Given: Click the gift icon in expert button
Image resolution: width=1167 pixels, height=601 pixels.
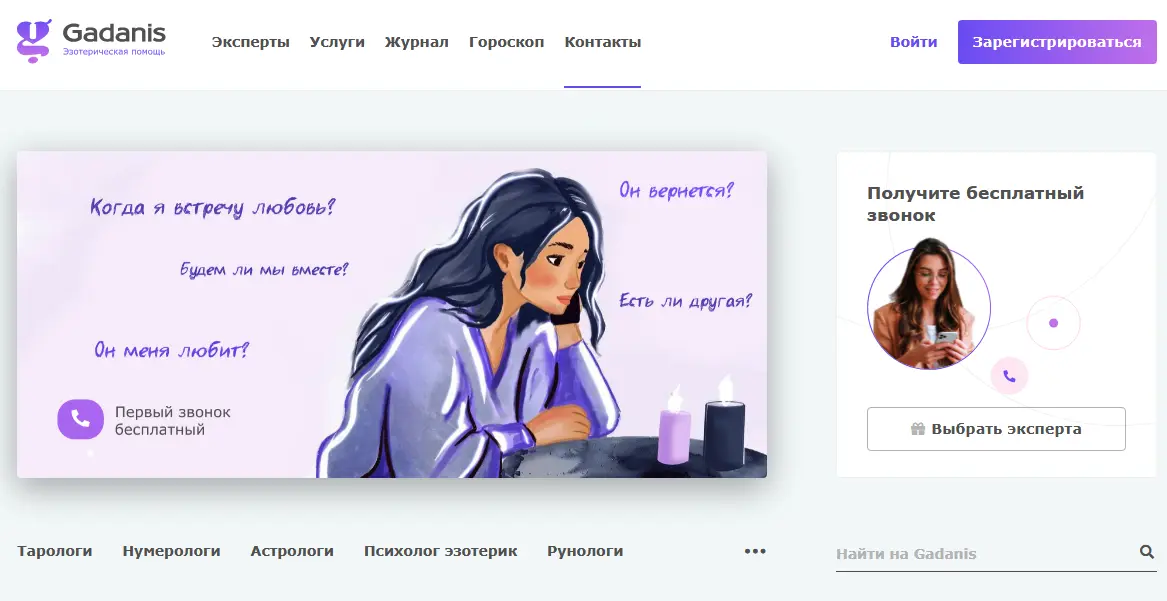Looking at the screenshot, I should tap(918, 429).
